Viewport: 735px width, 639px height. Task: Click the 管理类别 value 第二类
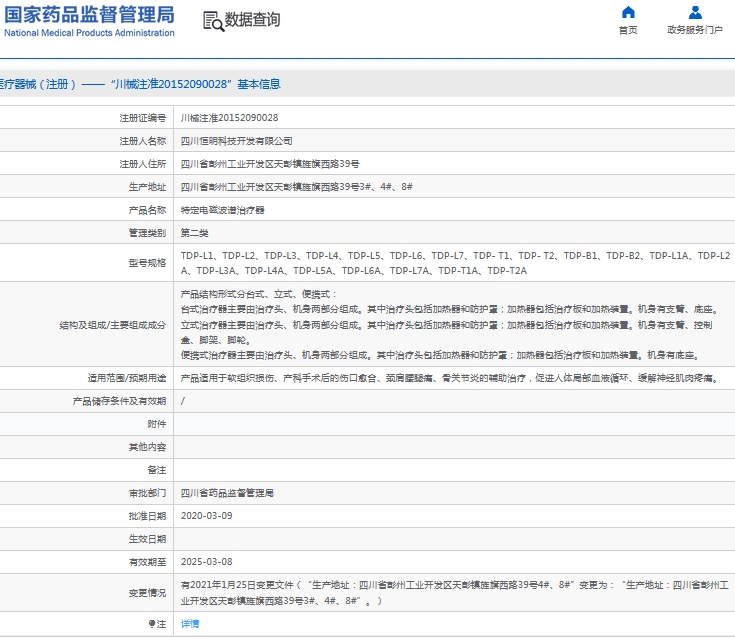195,233
